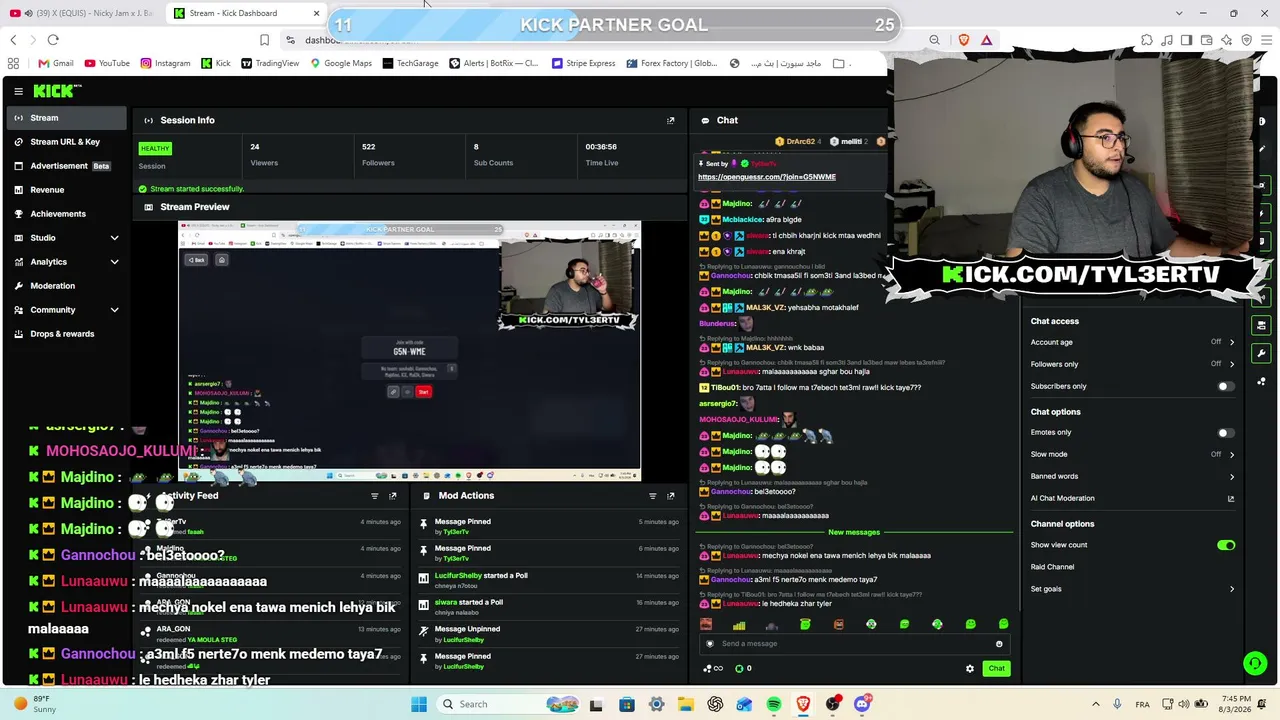Click the stream preview video thumbnail

coord(410,351)
